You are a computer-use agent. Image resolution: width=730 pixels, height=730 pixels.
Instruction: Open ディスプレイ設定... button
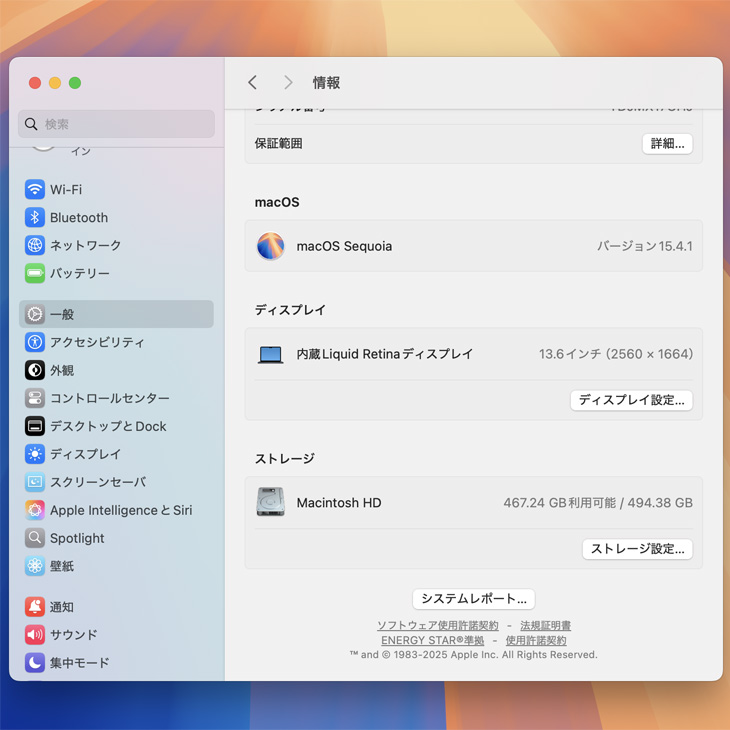(631, 400)
